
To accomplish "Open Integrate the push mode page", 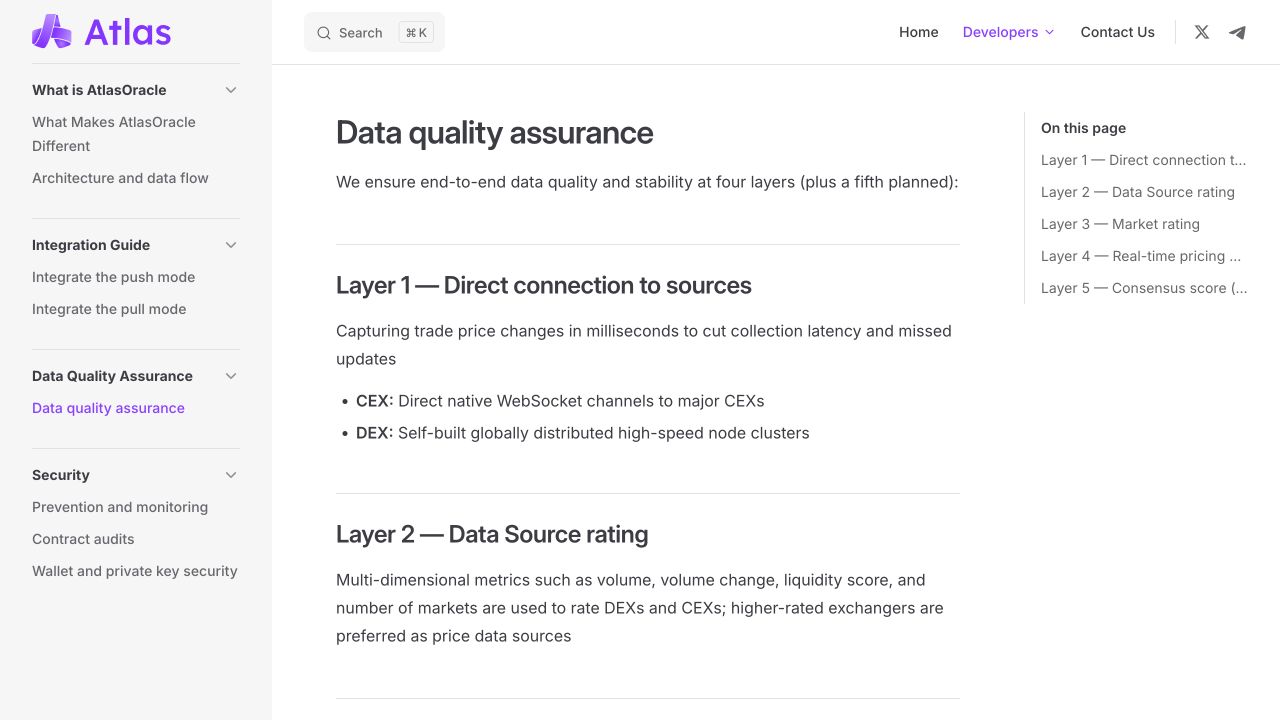I will point(113,277).
